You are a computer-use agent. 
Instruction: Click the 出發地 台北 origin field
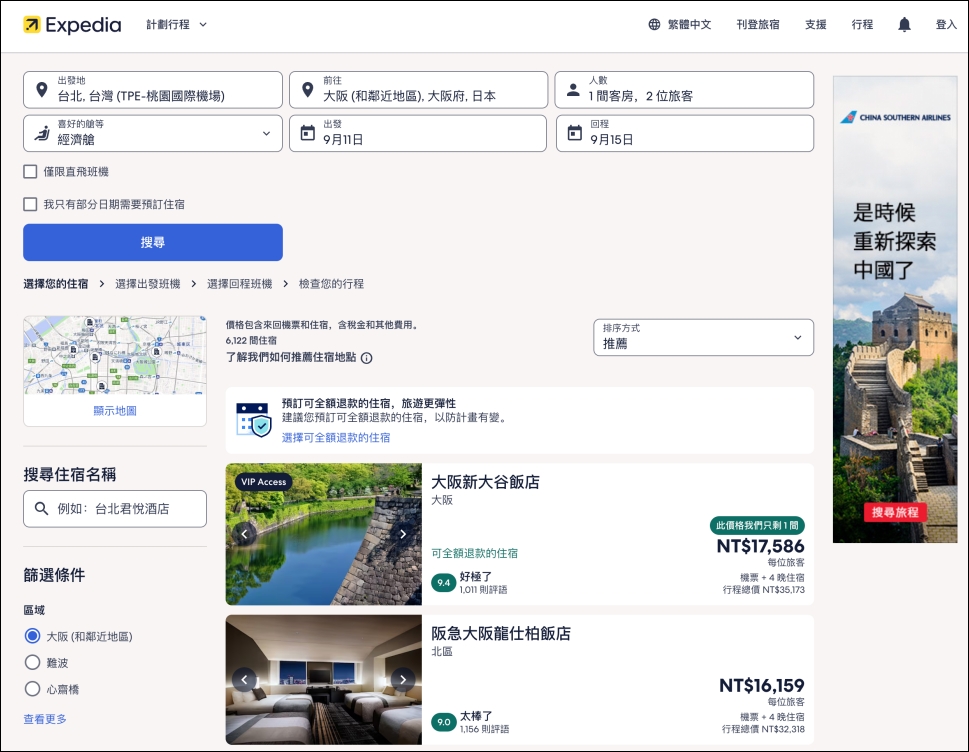(153, 90)
